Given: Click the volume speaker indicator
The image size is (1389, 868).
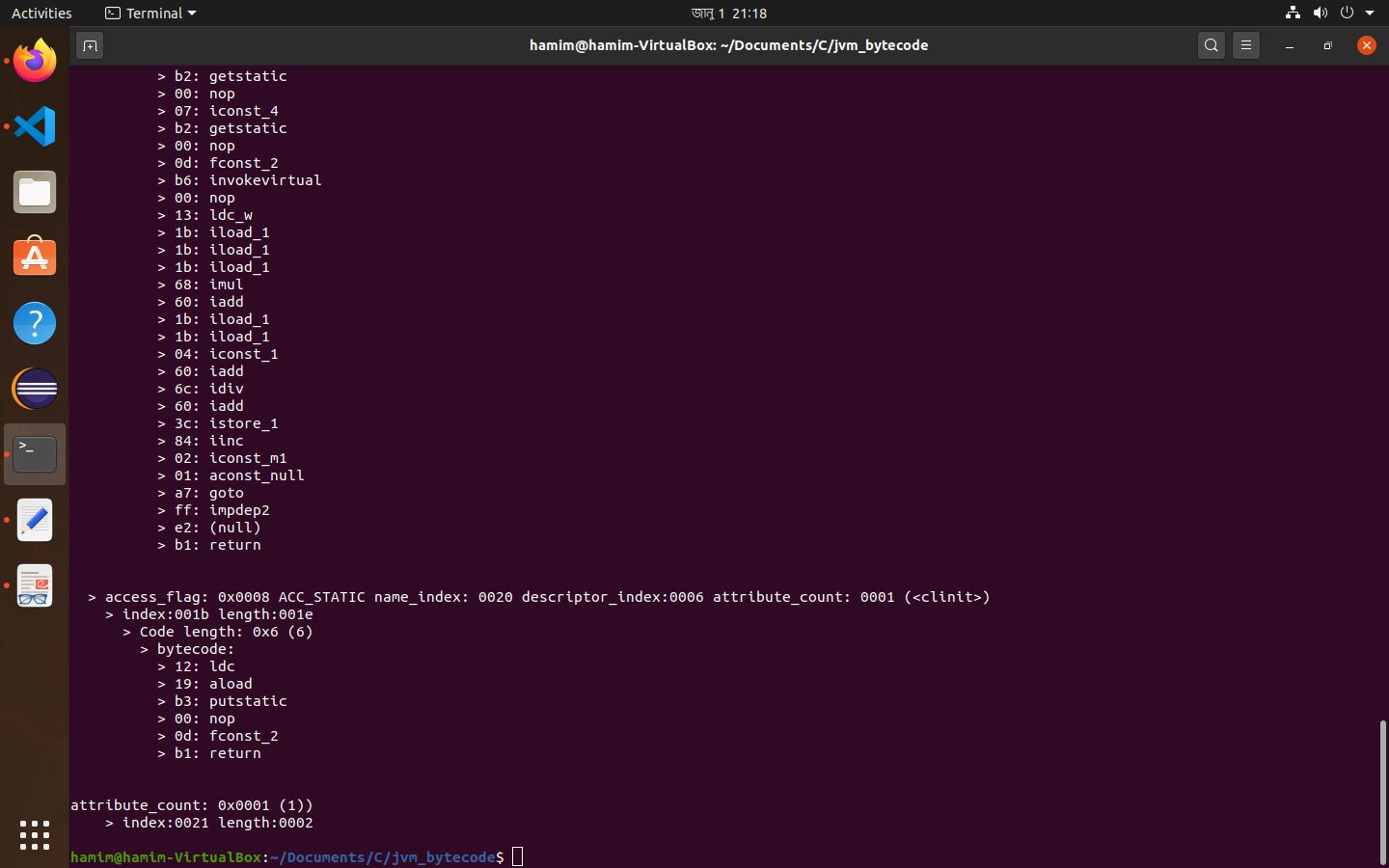Looking at the screenshot, I should point(1320,14).
